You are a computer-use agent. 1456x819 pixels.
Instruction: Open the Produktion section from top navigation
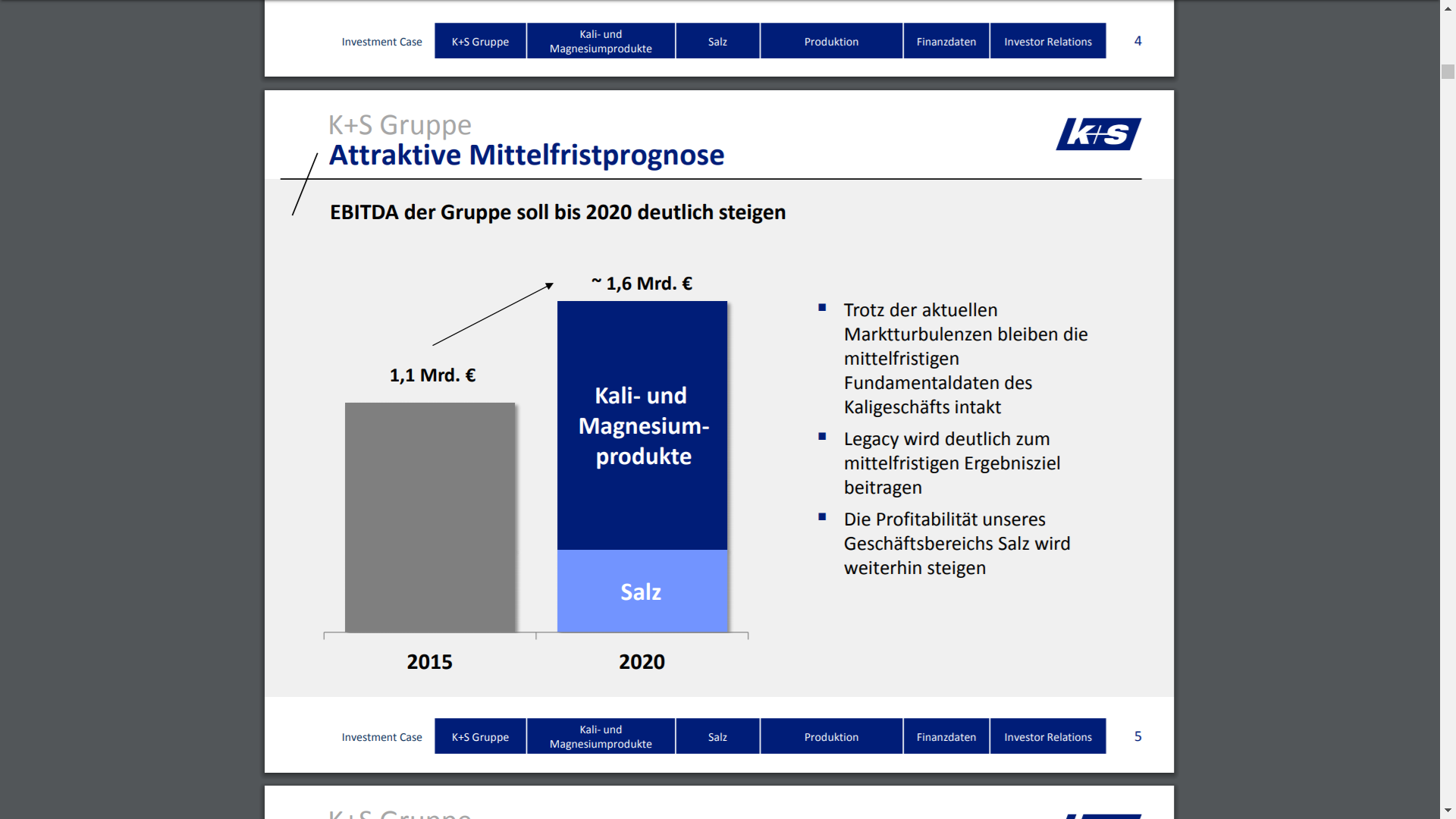point(831,41)
